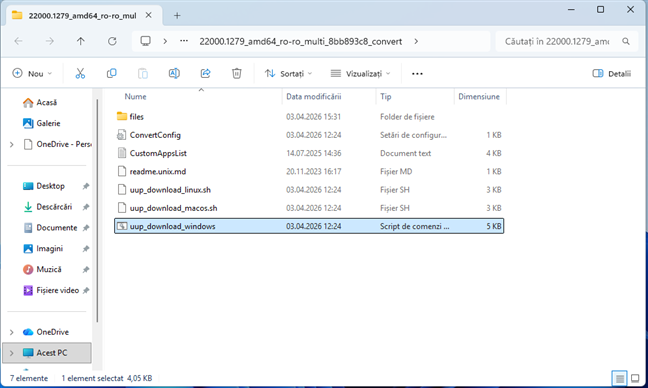Image resolution: width=648 pixels, height=388 pixels.
Task: Click the 'Fișier MD' type cell
Action: tap(396, 171)
